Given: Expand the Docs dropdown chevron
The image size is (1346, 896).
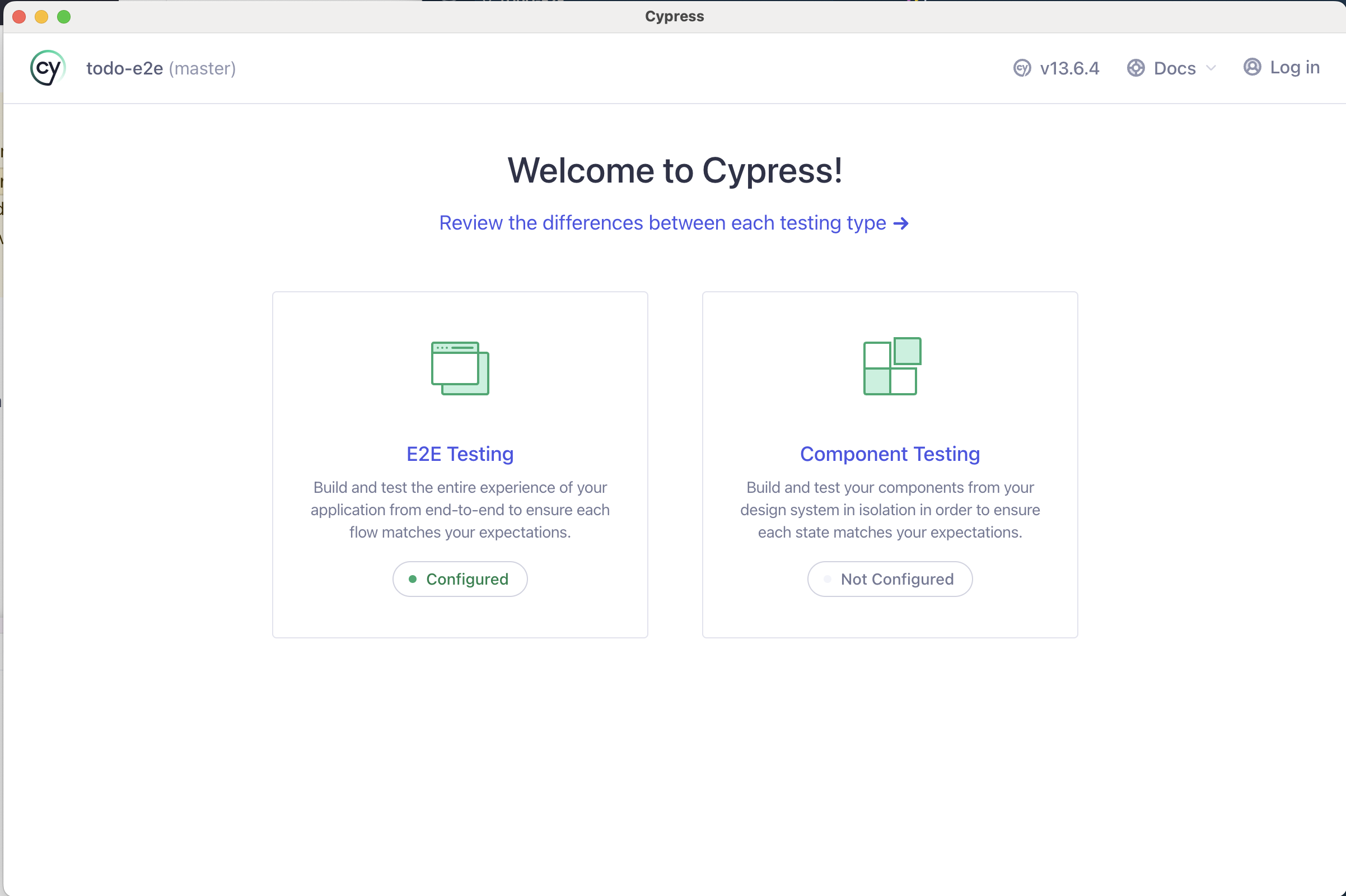Looking at the screenshot, I should tap(1211, 68).
